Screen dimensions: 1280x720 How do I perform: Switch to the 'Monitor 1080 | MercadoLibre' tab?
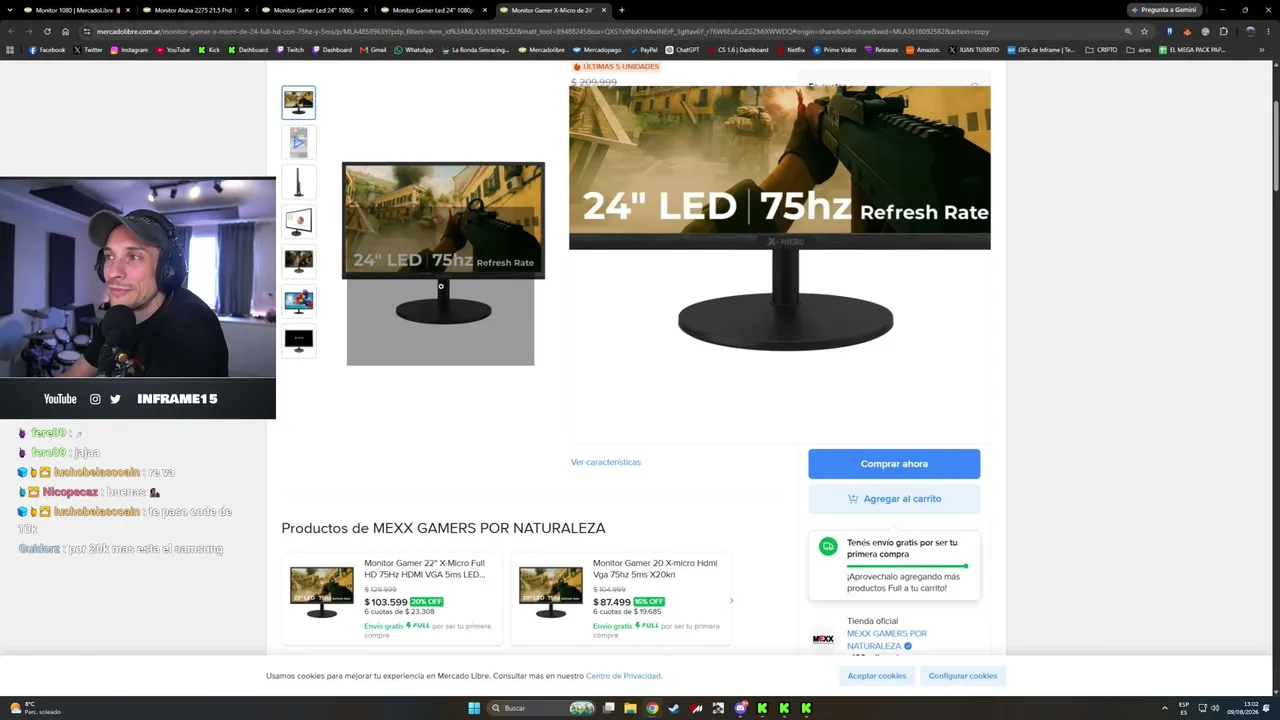click(72, 10)
